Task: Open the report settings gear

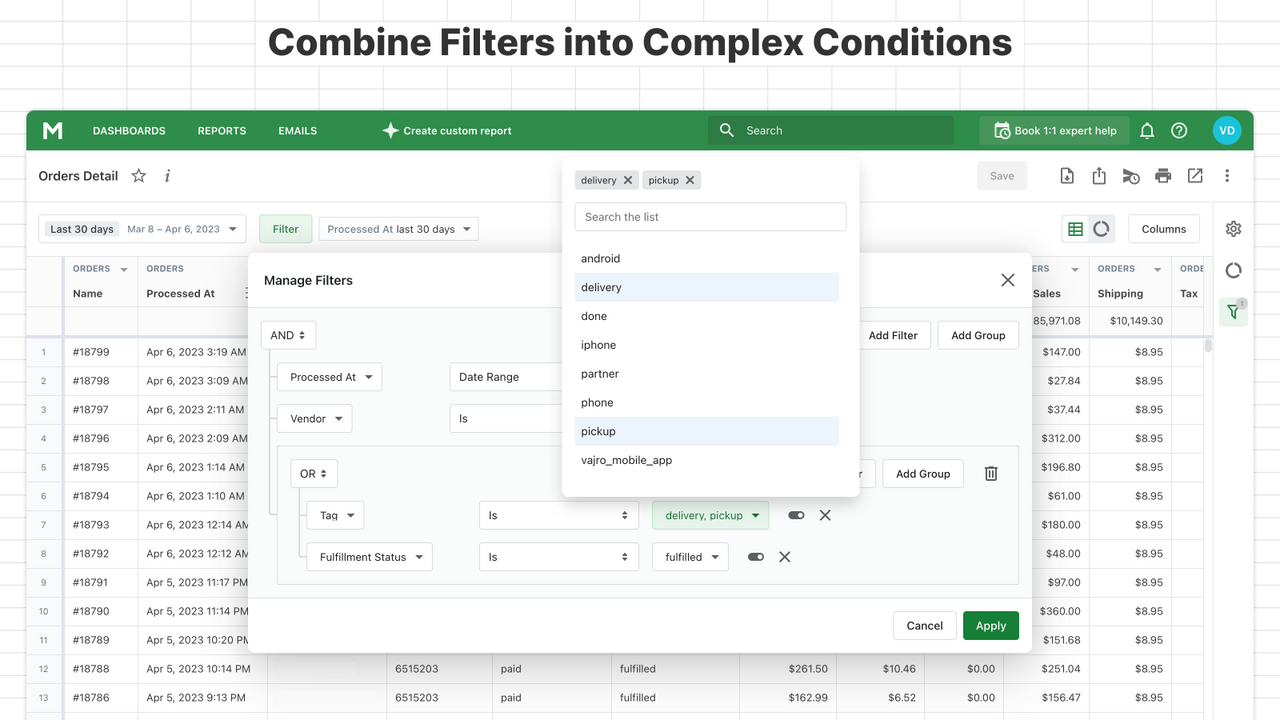Action: coord(1233,228)
